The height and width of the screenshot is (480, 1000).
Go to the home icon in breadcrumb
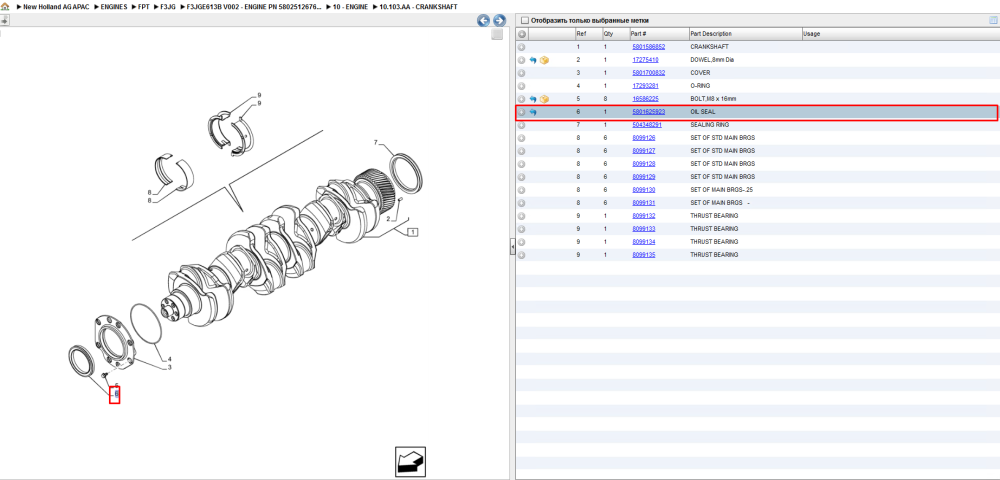5,6
